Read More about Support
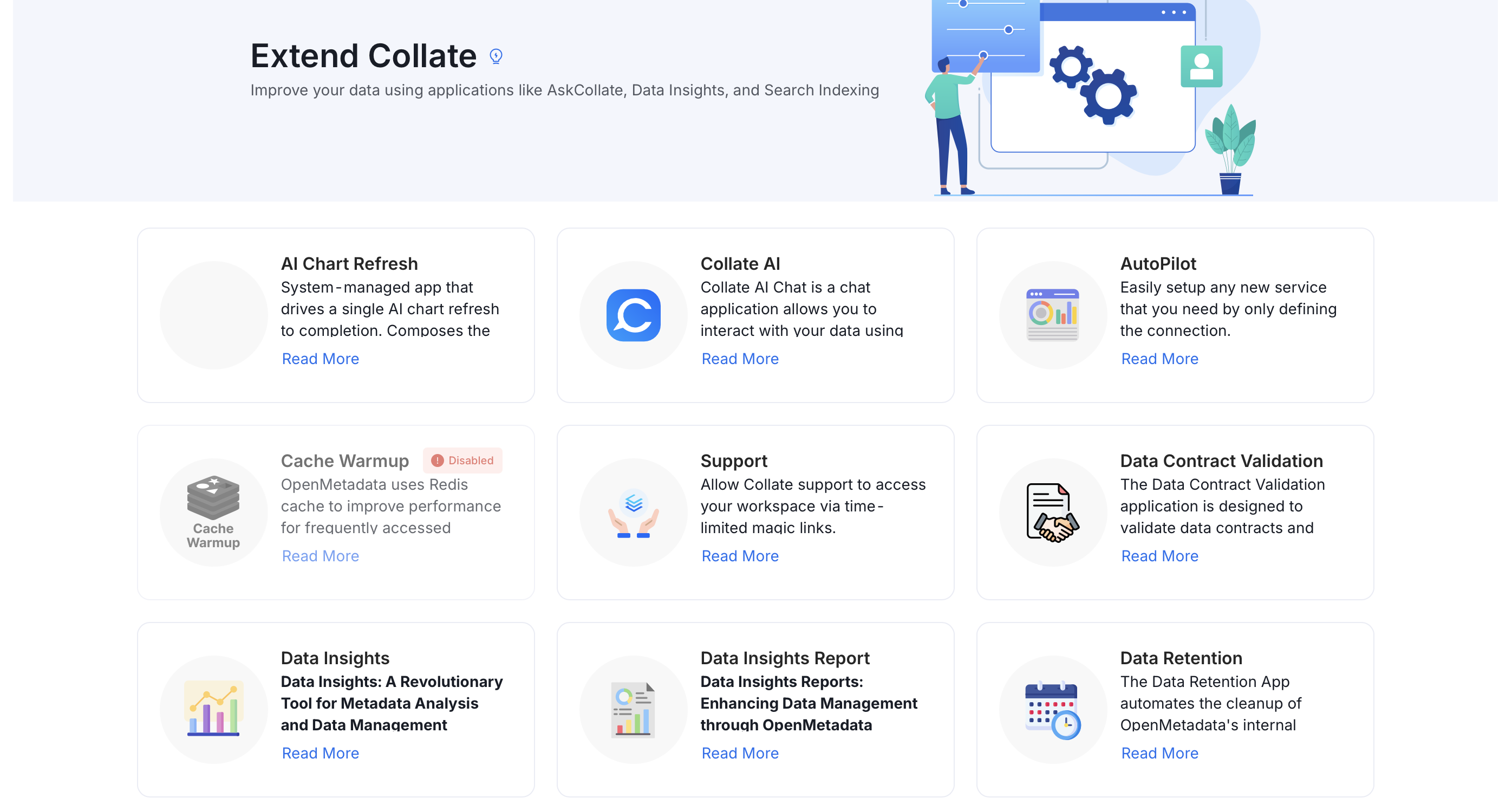1512x804 pixels. pos(740,556)
